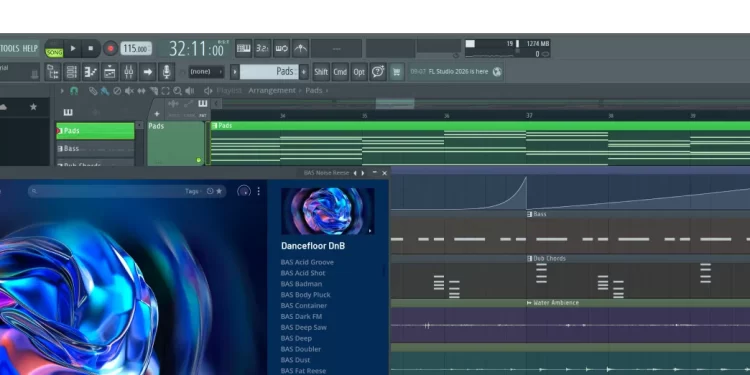This screenshot has height=375, width=750.
Task: Open the Tags dropdown in plugin search
Action: point(193,191)
